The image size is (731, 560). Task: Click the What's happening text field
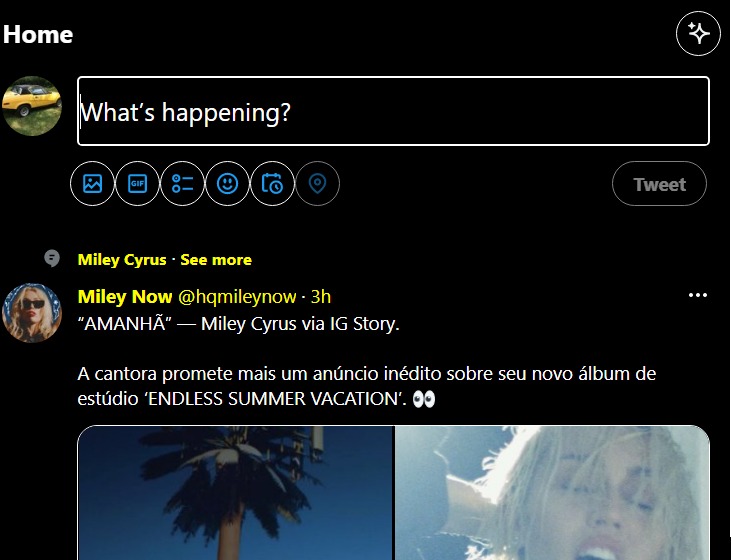point(393,111)
